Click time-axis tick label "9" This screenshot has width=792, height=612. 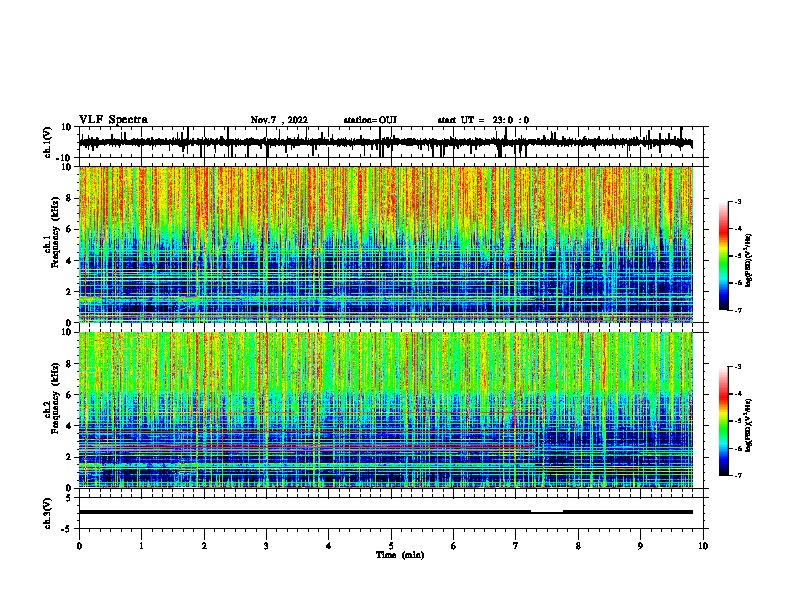[x=640, y=546]
